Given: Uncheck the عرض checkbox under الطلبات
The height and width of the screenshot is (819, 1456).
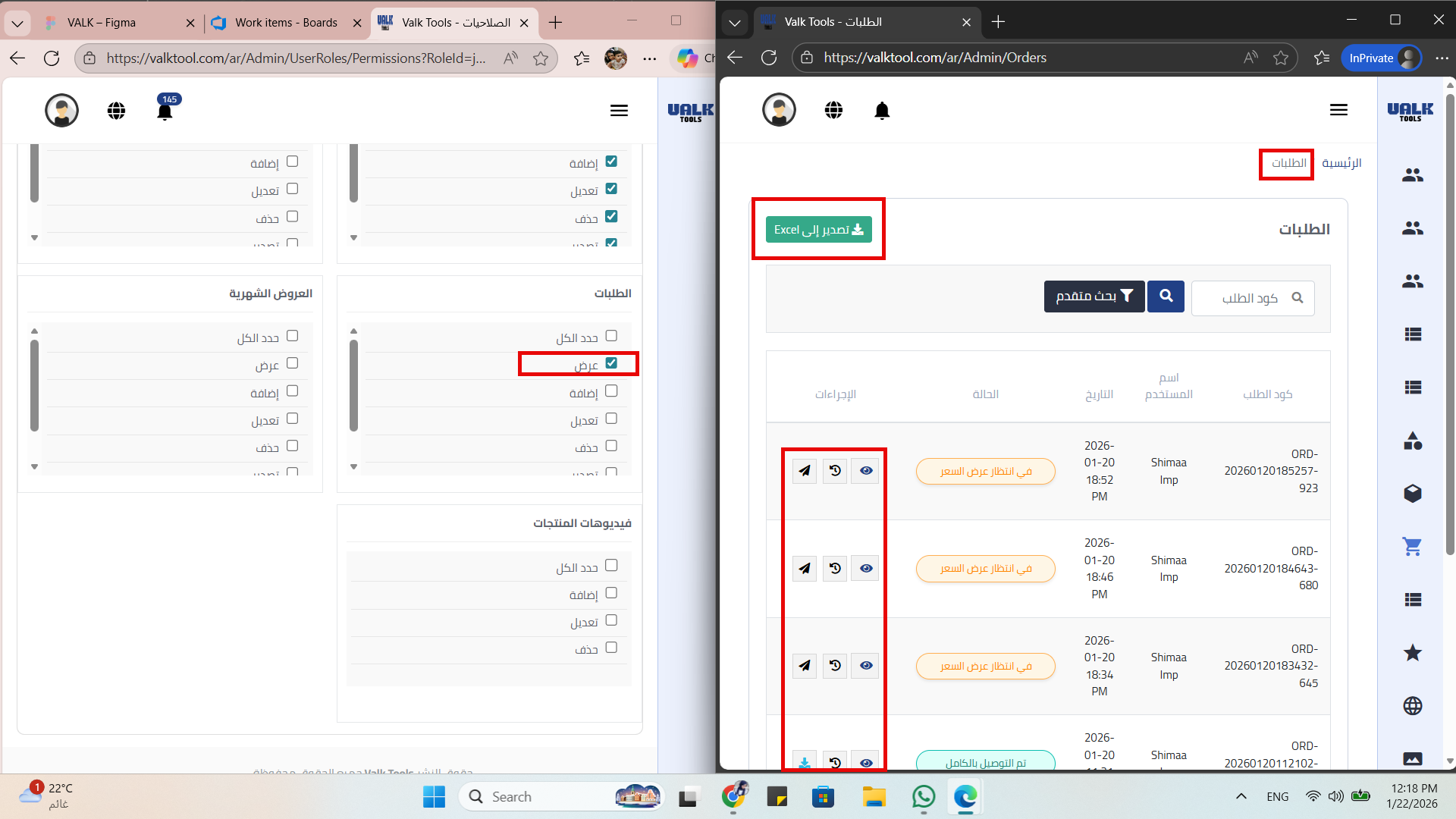Looking at the screenshot, I should (611, 363).
